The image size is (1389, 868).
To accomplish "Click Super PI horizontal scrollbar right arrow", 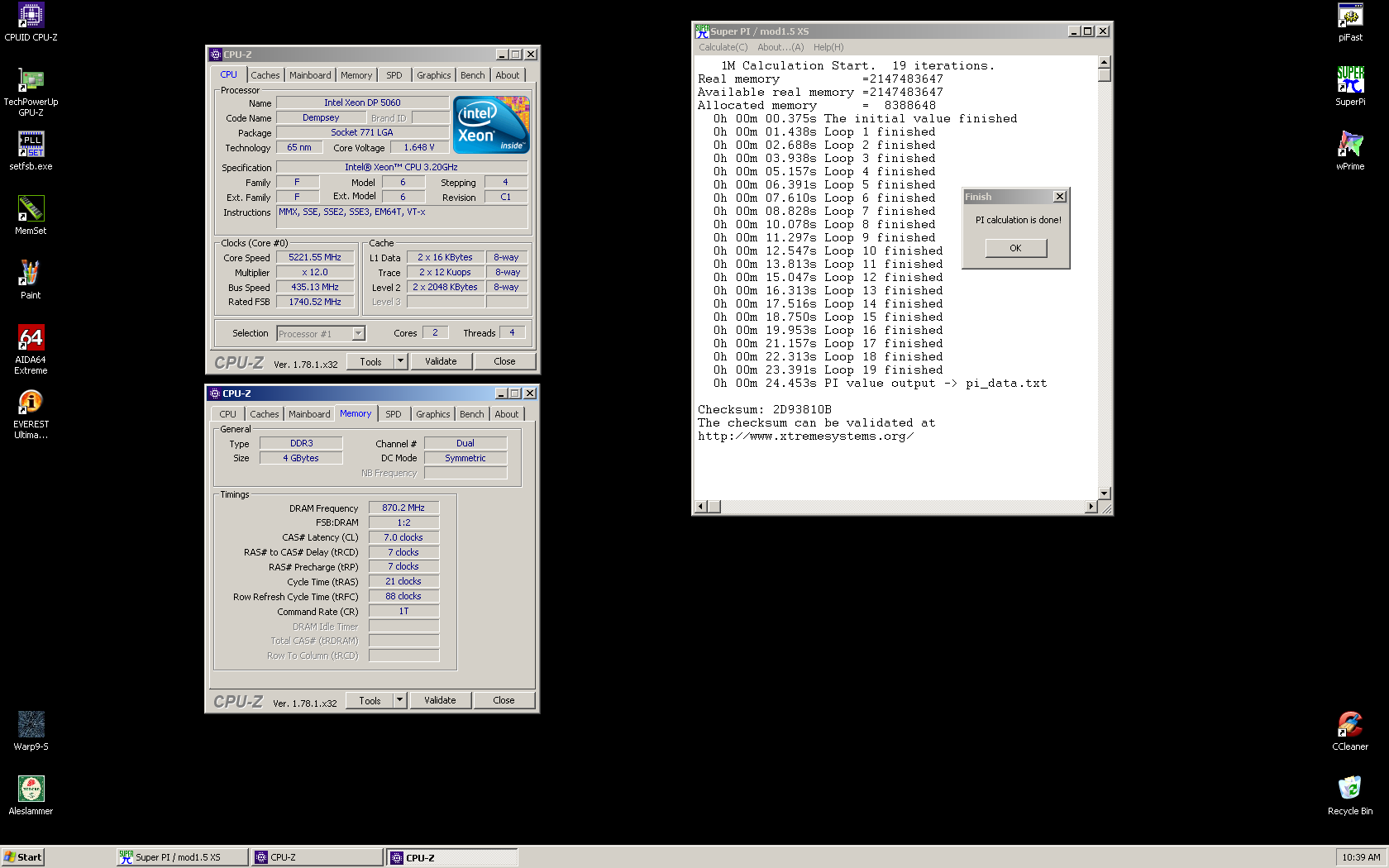I will coord(1091,506).
